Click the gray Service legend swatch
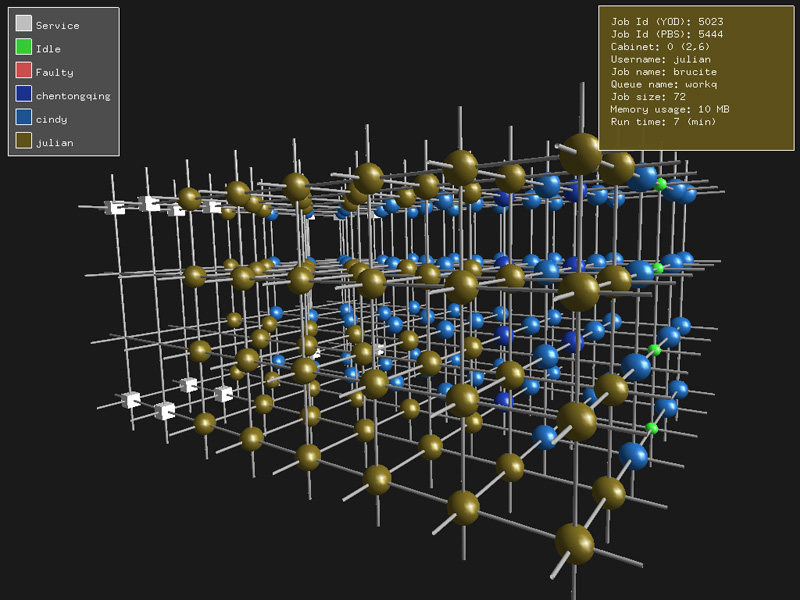The width and height of the screenshot is (800, 600). tap(23, 23)
